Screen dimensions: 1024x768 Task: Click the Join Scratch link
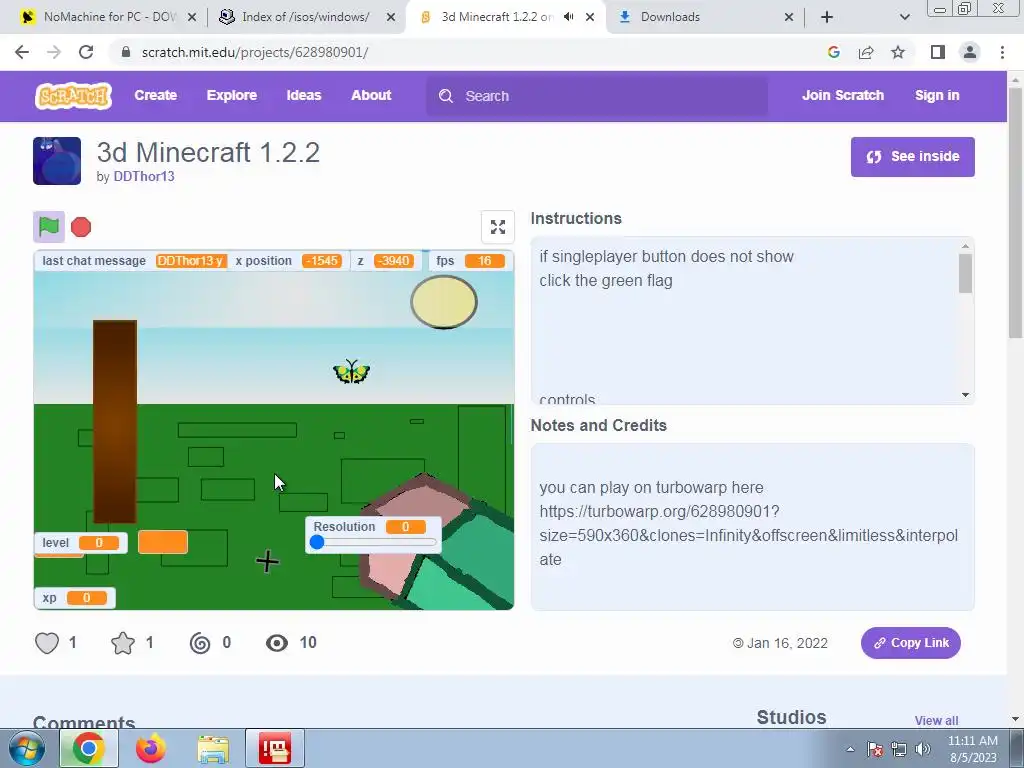pos(842,95)
